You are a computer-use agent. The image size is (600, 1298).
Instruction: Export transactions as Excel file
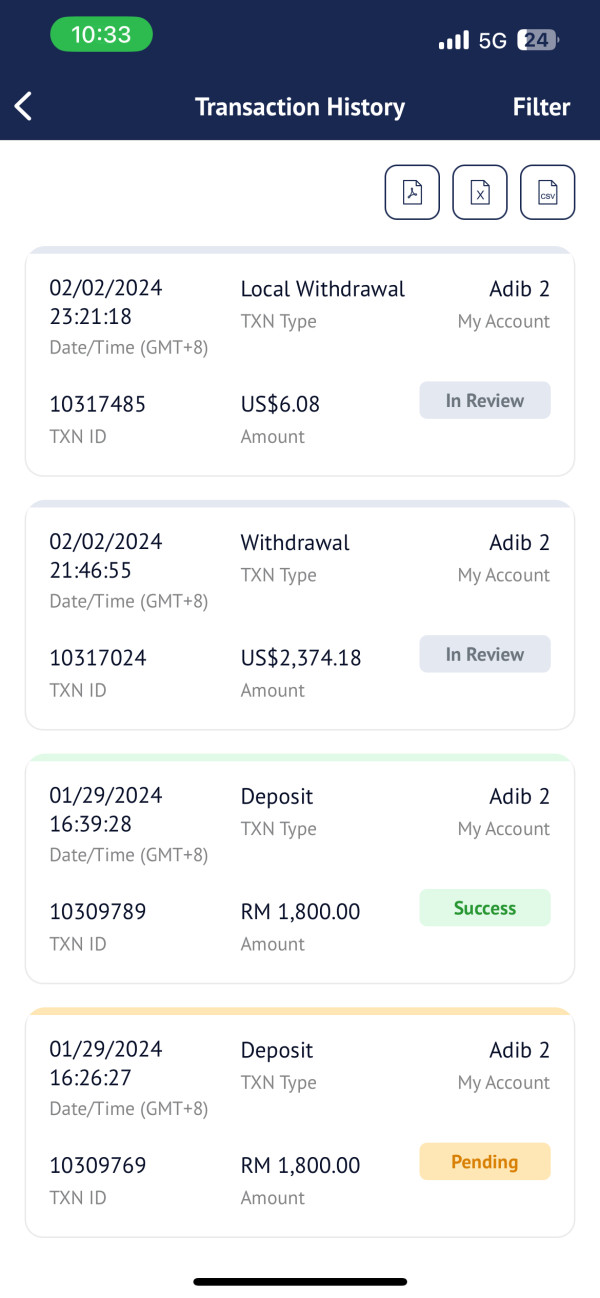pos(480,192)
